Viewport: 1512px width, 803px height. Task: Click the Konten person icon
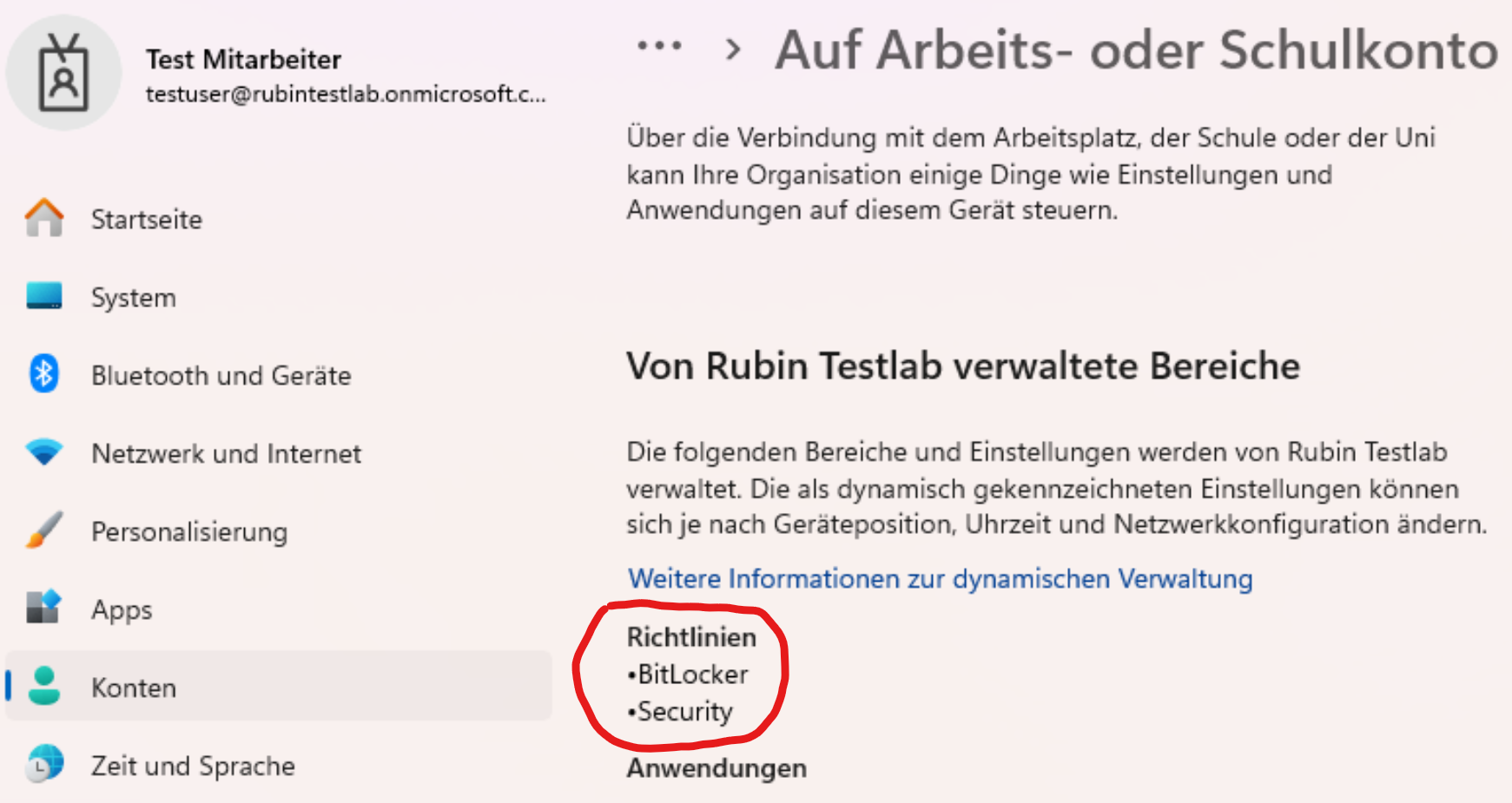pos(44,686)
